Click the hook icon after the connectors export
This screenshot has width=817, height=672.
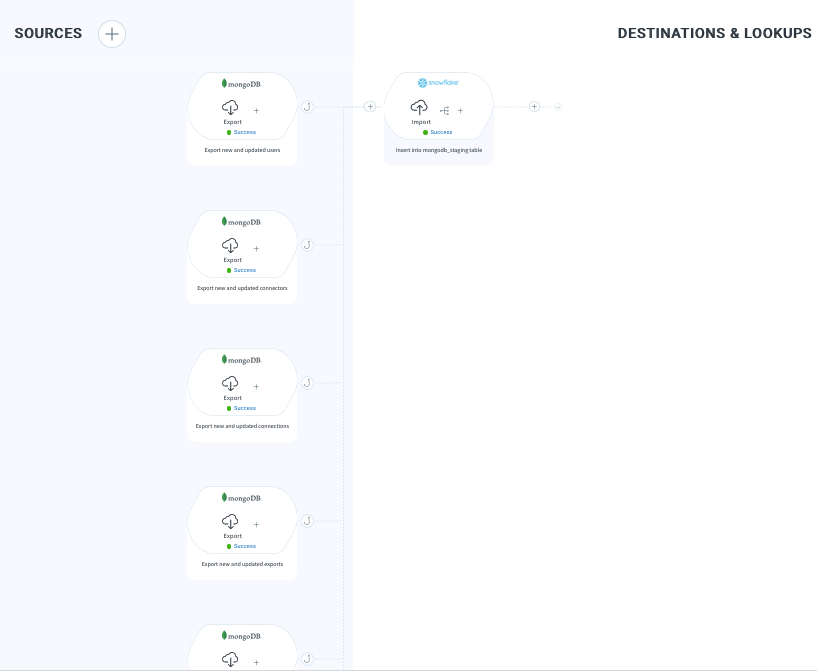tap(308, 245)
